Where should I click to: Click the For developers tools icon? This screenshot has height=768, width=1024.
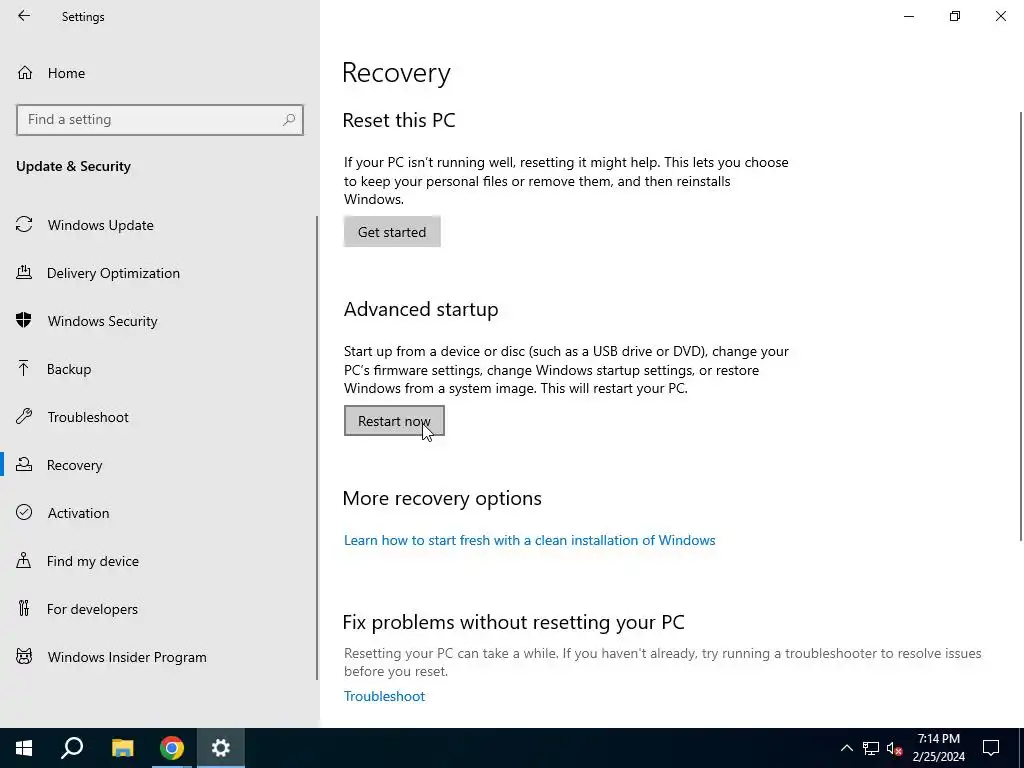(x=24, y=608)
